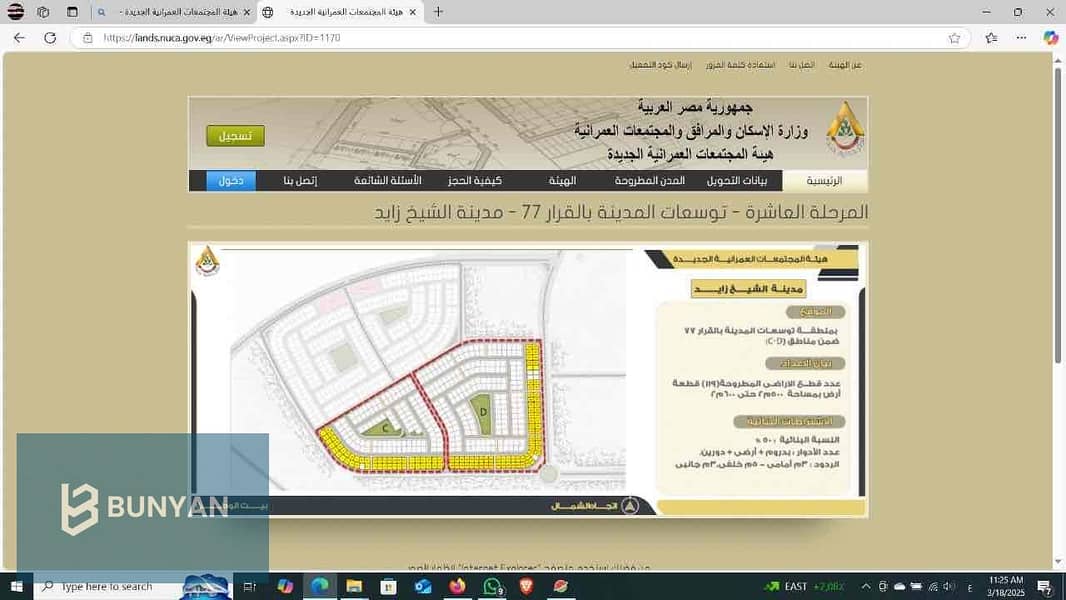Open كيفية الحجز menu item
Screen dimensions: 1066x600
pos(475,181)
